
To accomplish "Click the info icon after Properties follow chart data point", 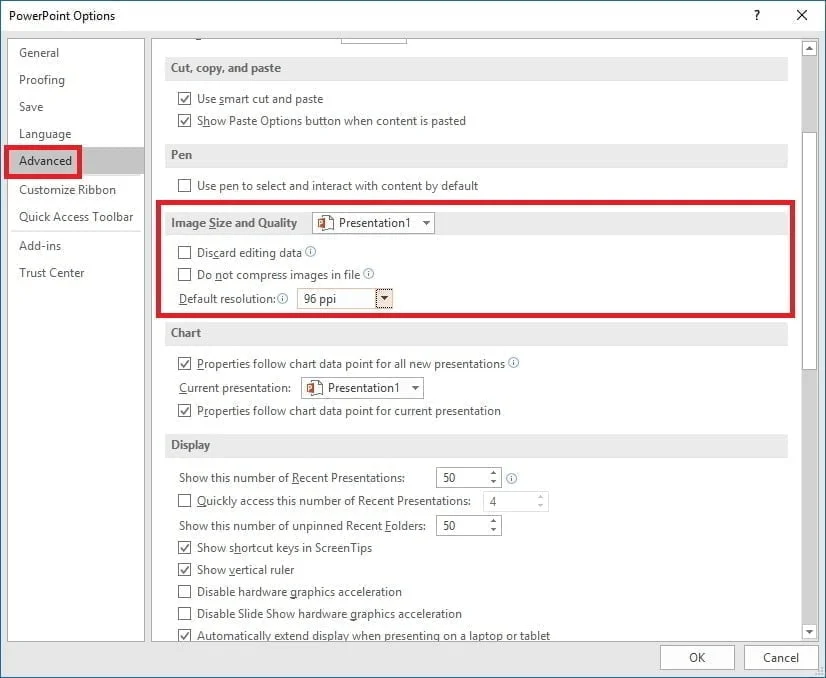I will point(515,363).
